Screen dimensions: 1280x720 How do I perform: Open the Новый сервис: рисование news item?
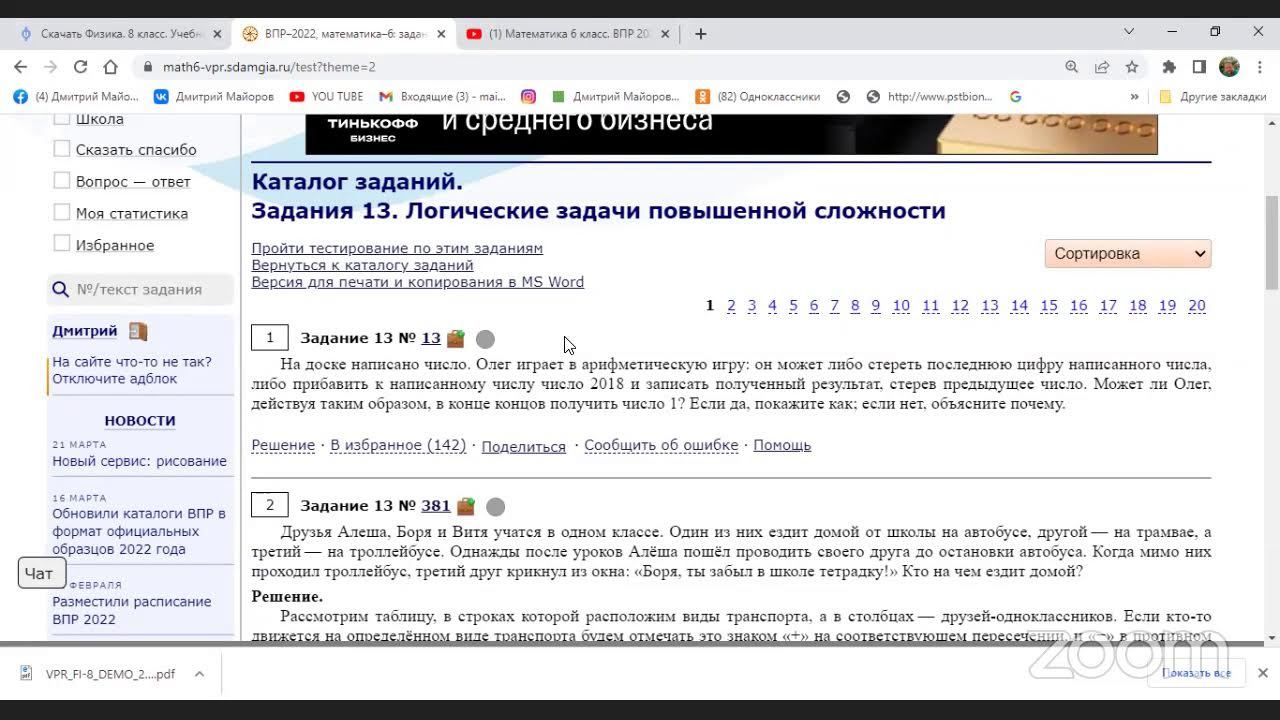(x=139, y=461)
